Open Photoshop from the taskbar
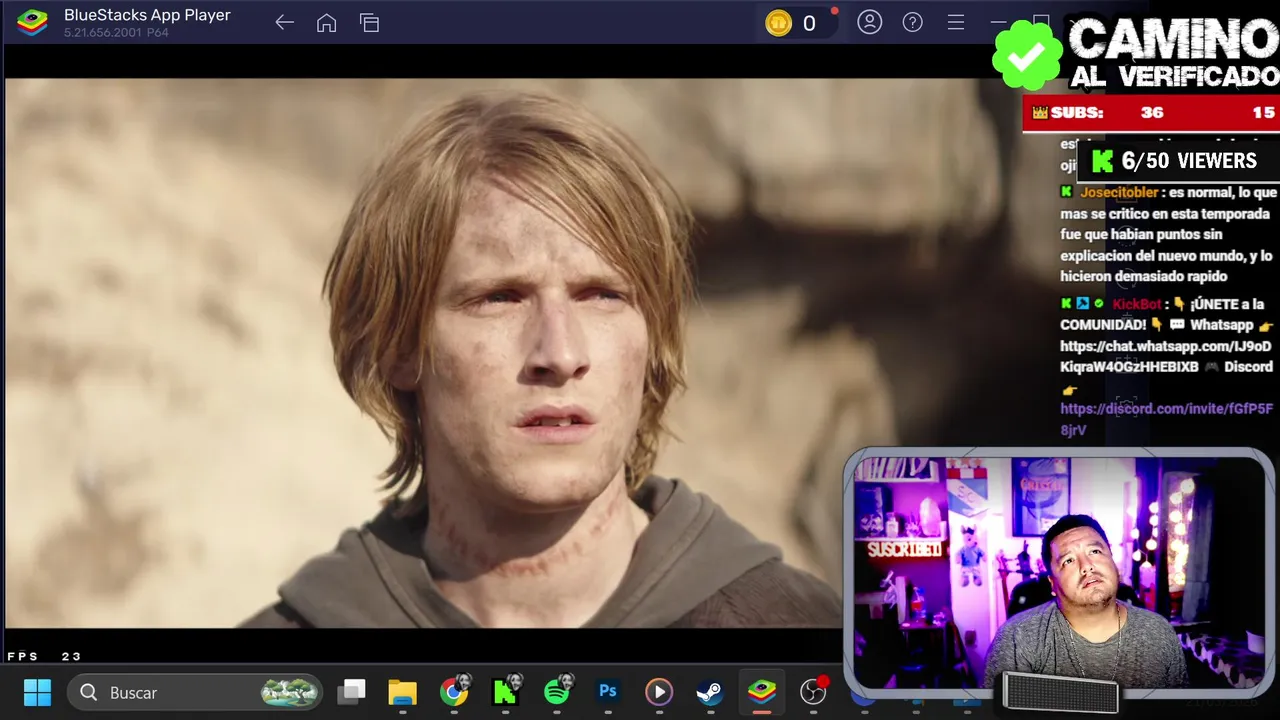This screenshot has height=720, width=1280. pyautogui.click(x=607, y=691)
